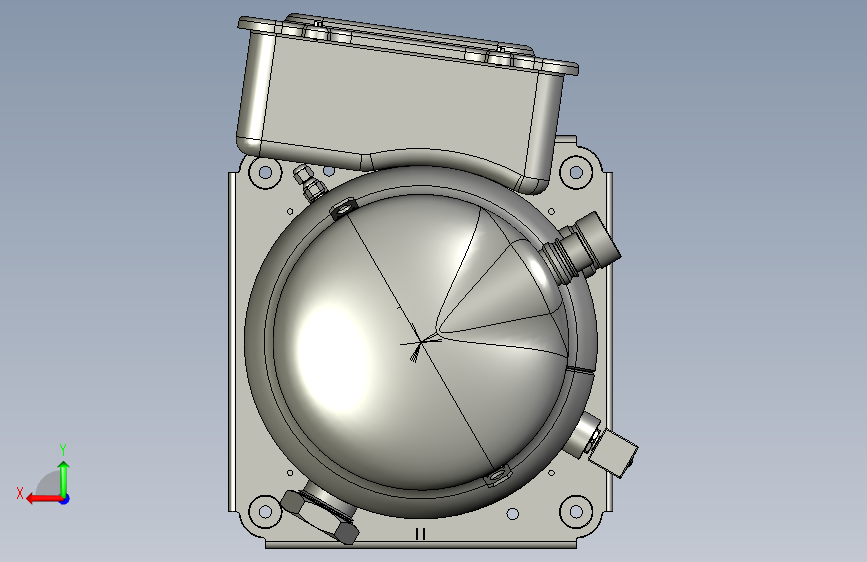Click the "Y" label of the triad
Viewport: 867px width, 562px height.
coord(63,450)
